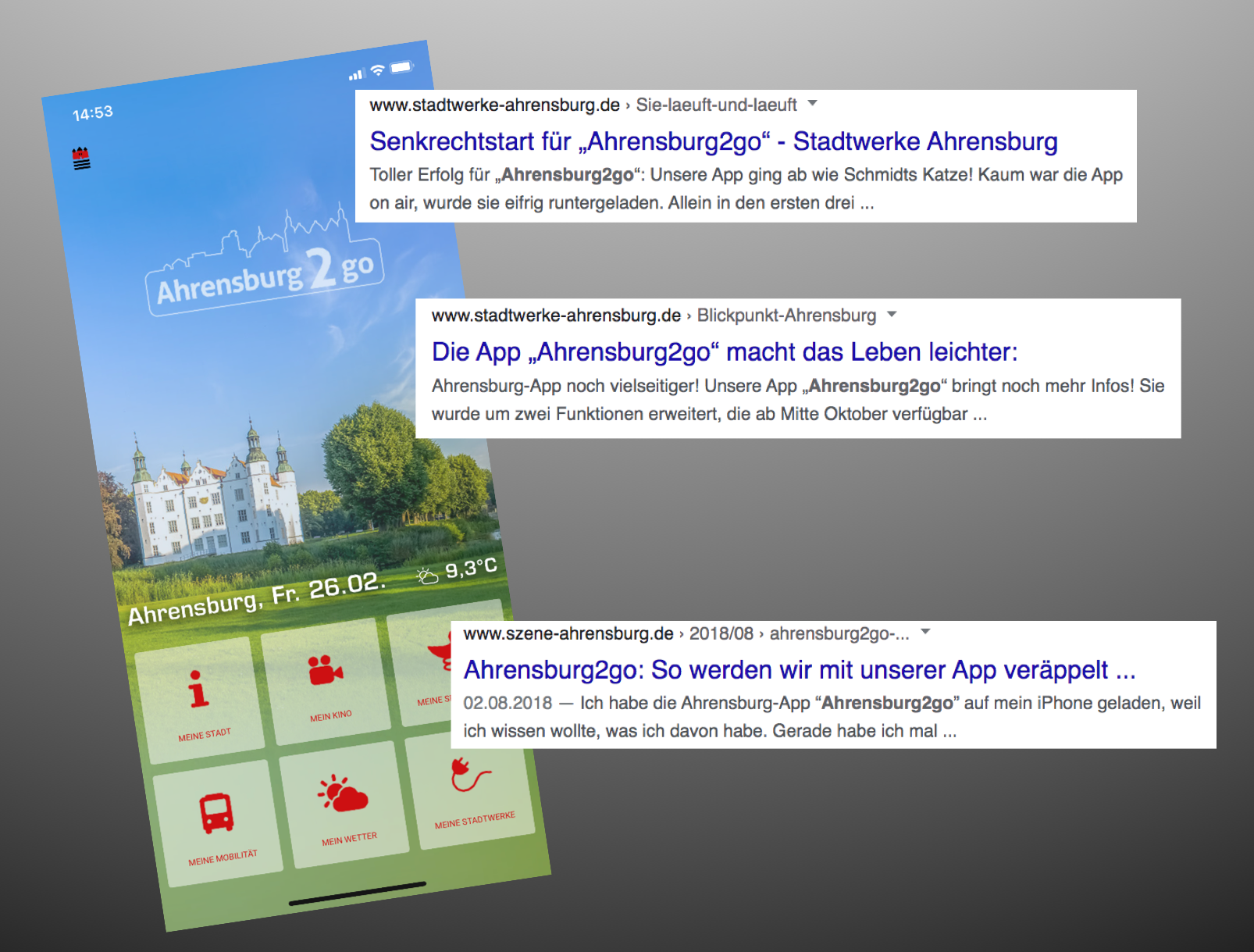Expand dropdown arrow next to Sie-laeuft-und-laeuft
This screenshot has width=1254, height=952.
(x=812, y=103)
